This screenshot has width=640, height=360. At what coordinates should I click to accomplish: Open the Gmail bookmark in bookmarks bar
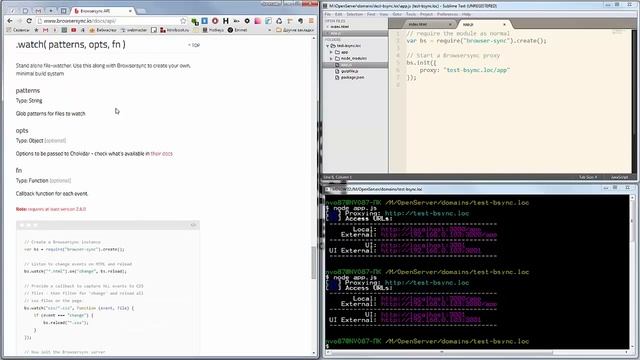click(45, 30)
